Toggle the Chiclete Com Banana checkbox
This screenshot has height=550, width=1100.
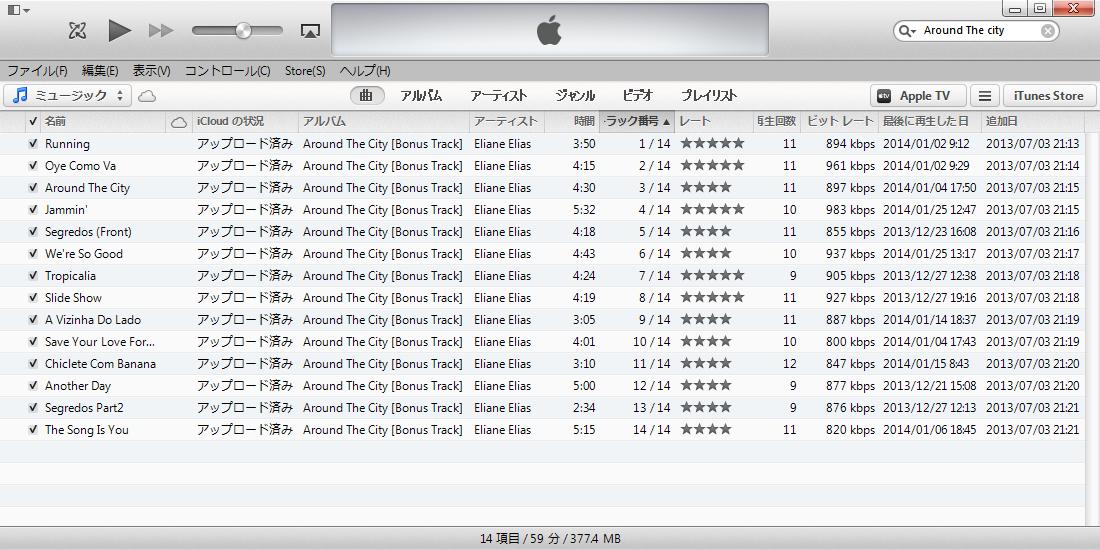pyautogui.click(x=33, y=363)
